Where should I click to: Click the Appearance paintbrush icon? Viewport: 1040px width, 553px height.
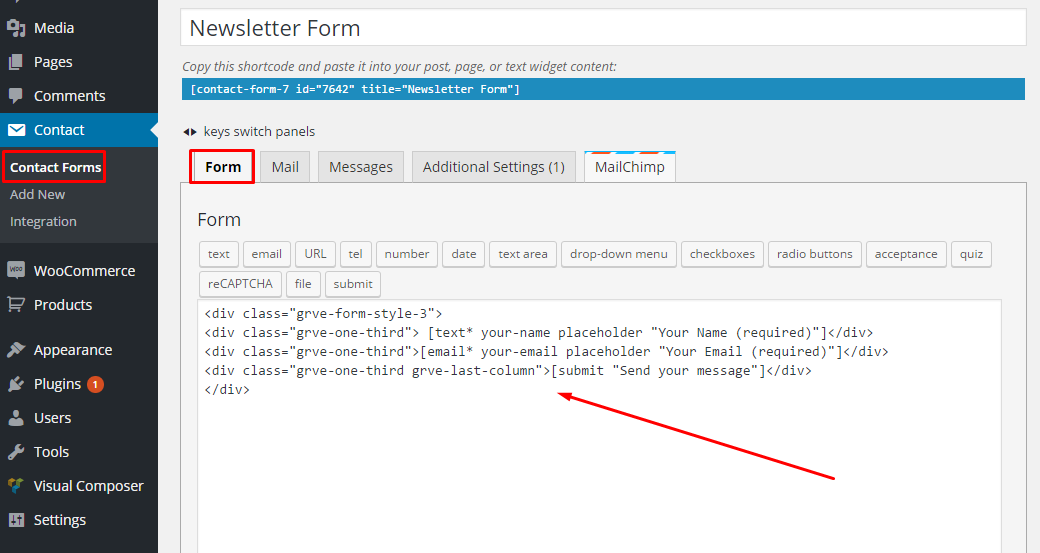point(16,350)
